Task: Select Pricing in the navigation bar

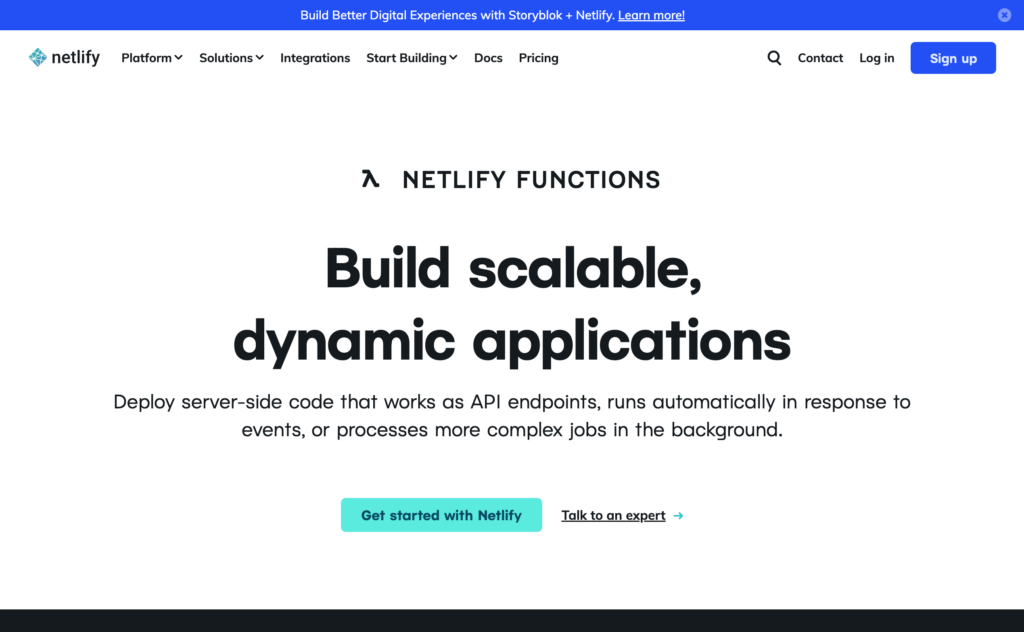Action: tap(538, 58)
